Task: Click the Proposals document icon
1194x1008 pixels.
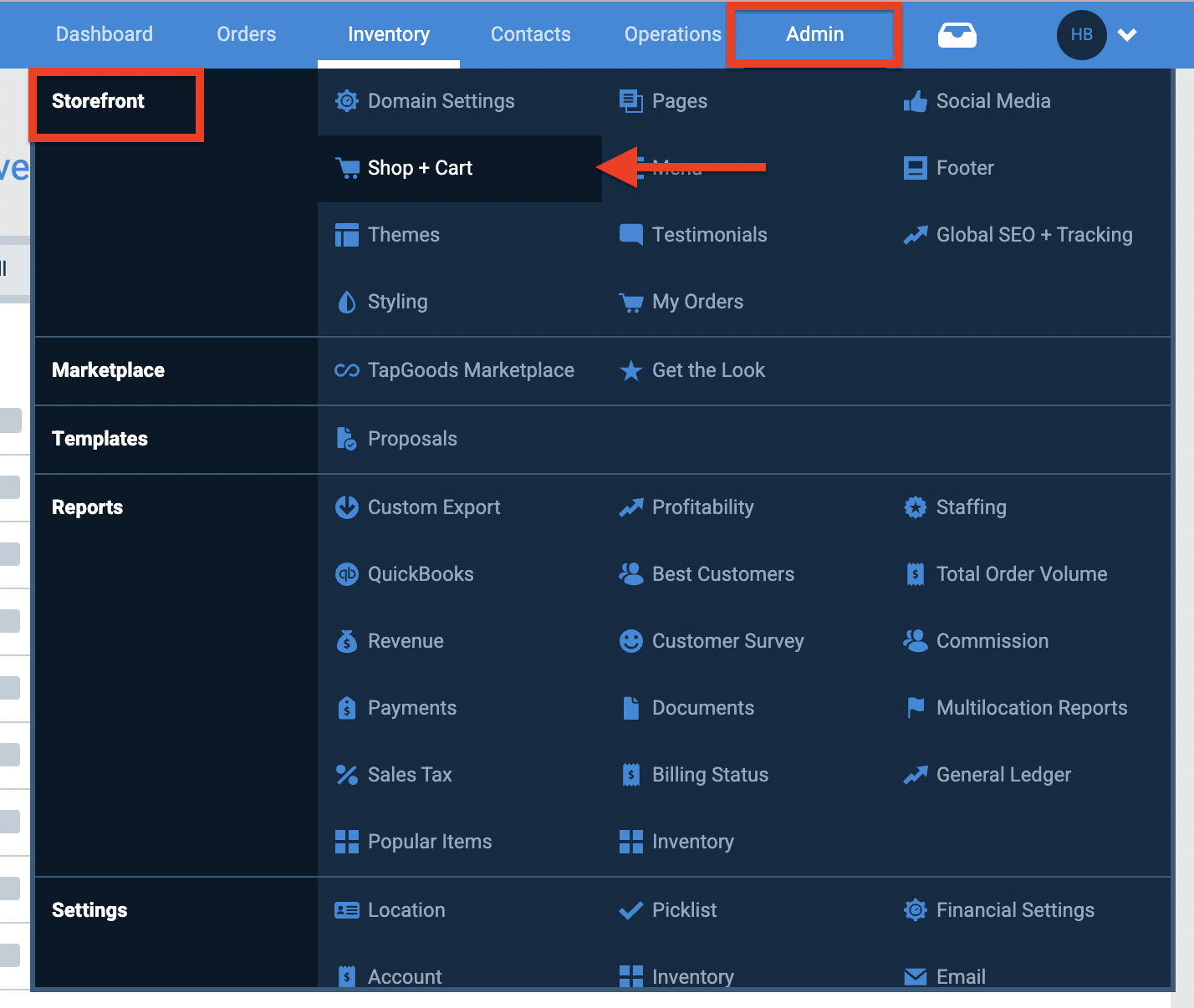Action: [x=346, y=439]
